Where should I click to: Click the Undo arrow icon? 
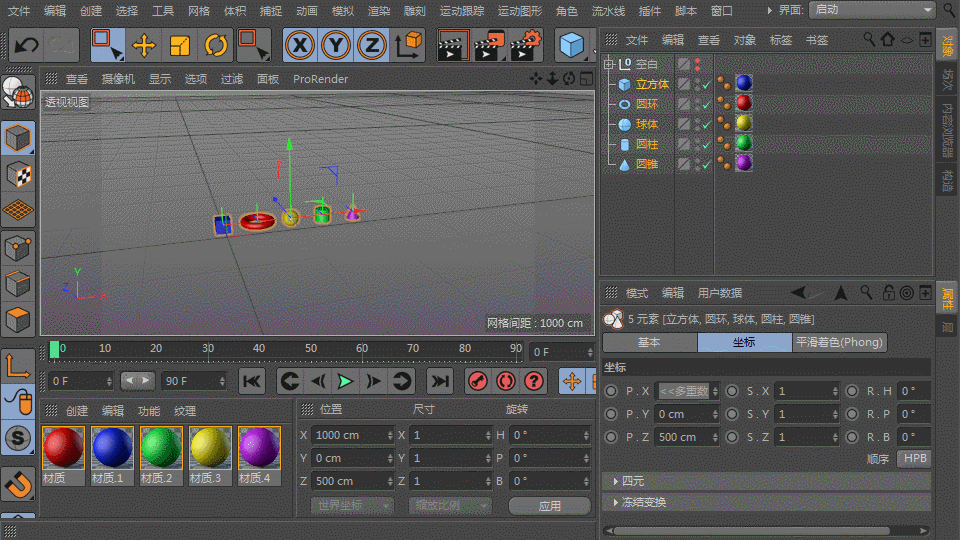26,45
